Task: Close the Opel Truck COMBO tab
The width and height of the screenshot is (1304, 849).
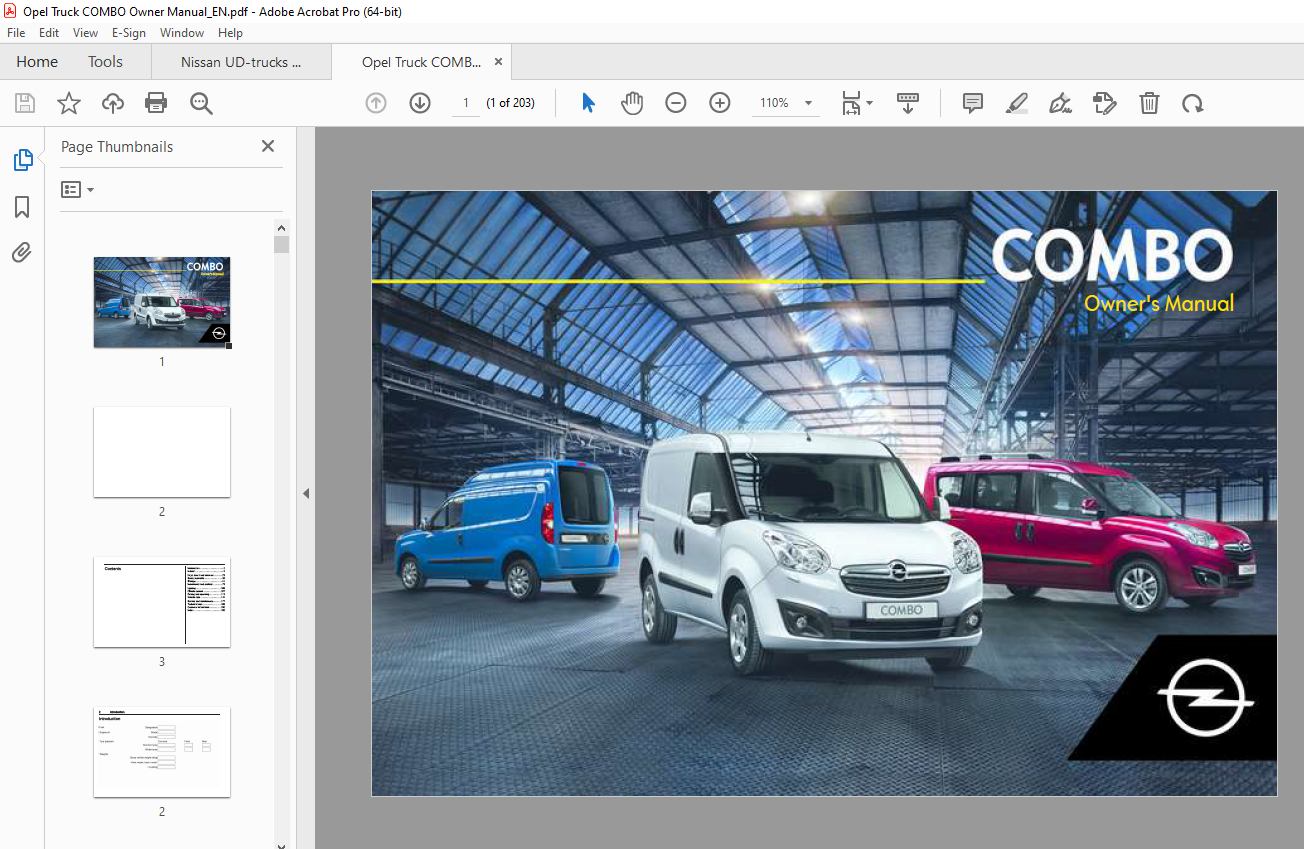Action: tap(498, 62)
